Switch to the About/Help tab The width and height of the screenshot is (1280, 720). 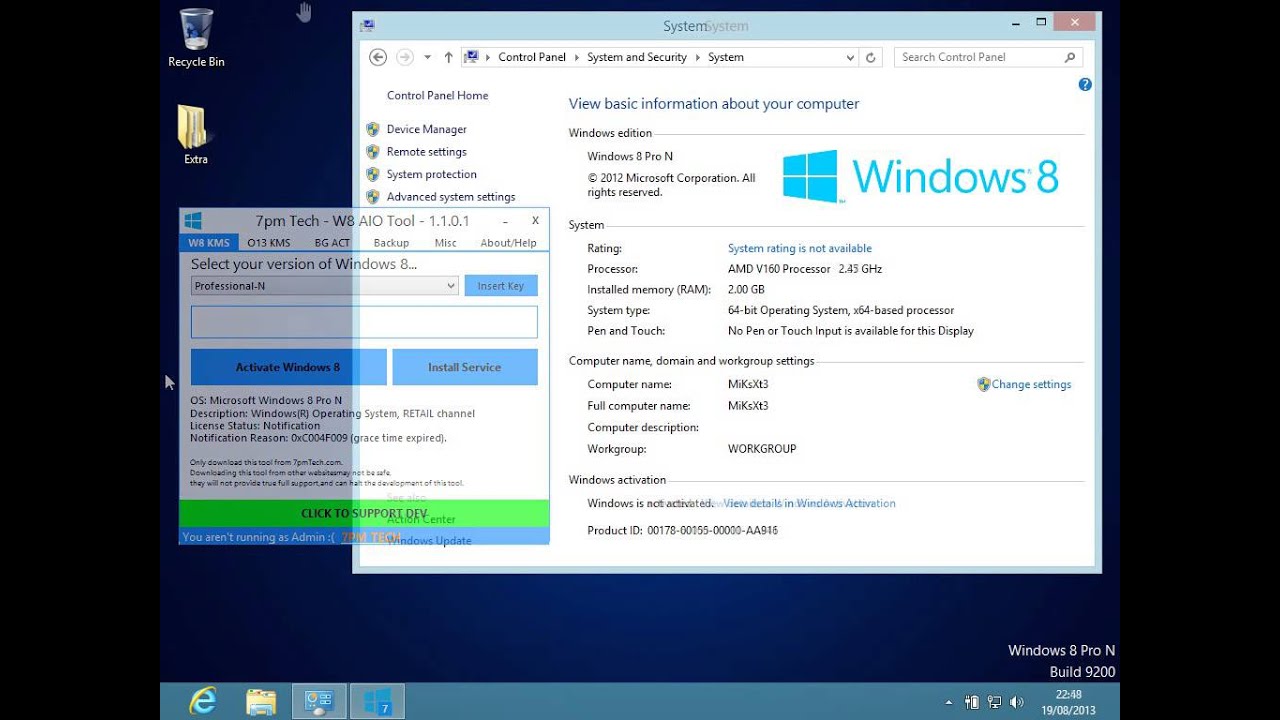pyautogui.click(x=508, y=243)
